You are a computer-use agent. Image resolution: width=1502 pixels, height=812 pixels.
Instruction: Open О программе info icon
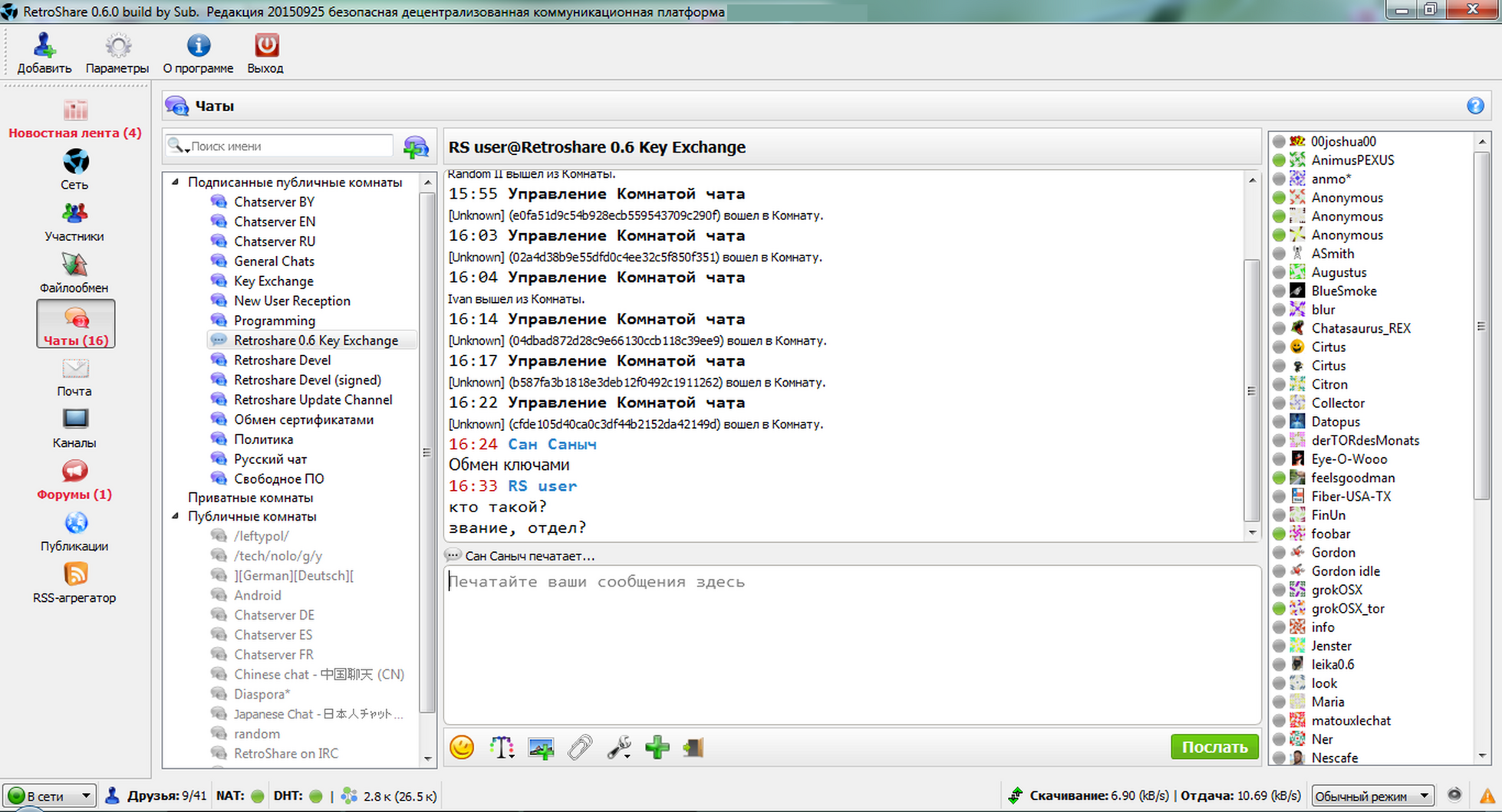198,46
